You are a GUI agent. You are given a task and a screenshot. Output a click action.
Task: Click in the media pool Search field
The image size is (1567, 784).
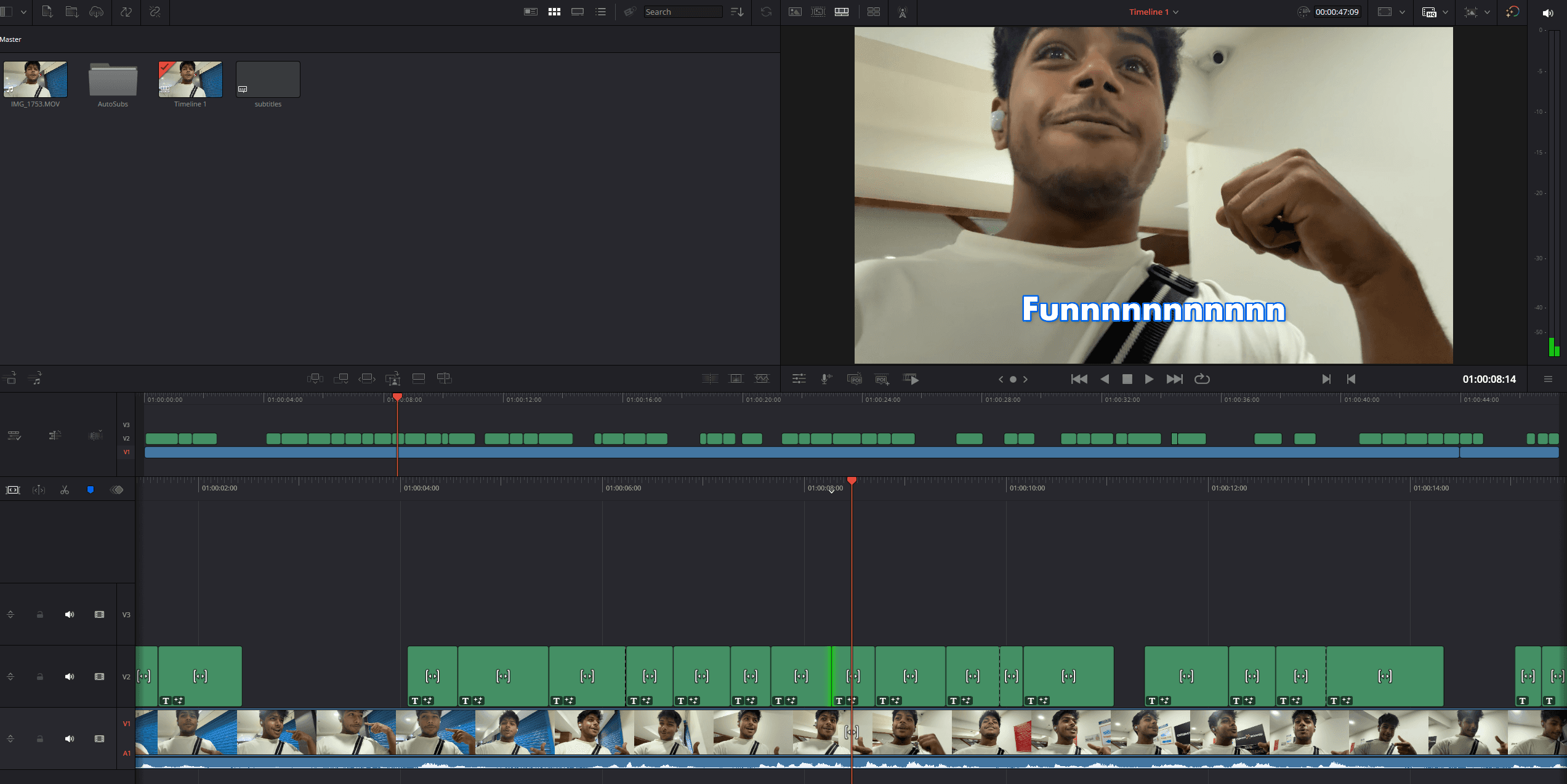pyautogui.click(x=682, y=12)
